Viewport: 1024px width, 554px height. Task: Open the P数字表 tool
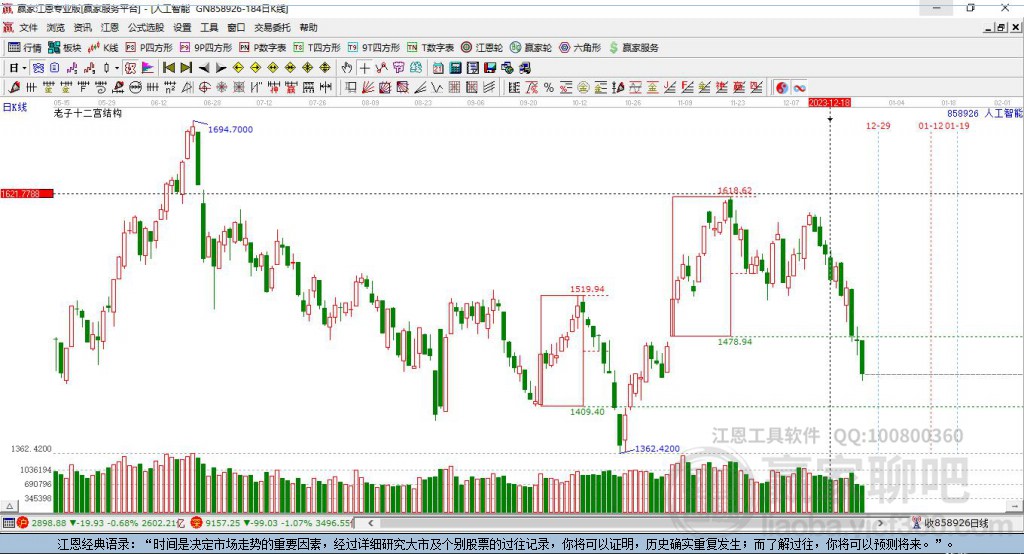pos(263,48)
